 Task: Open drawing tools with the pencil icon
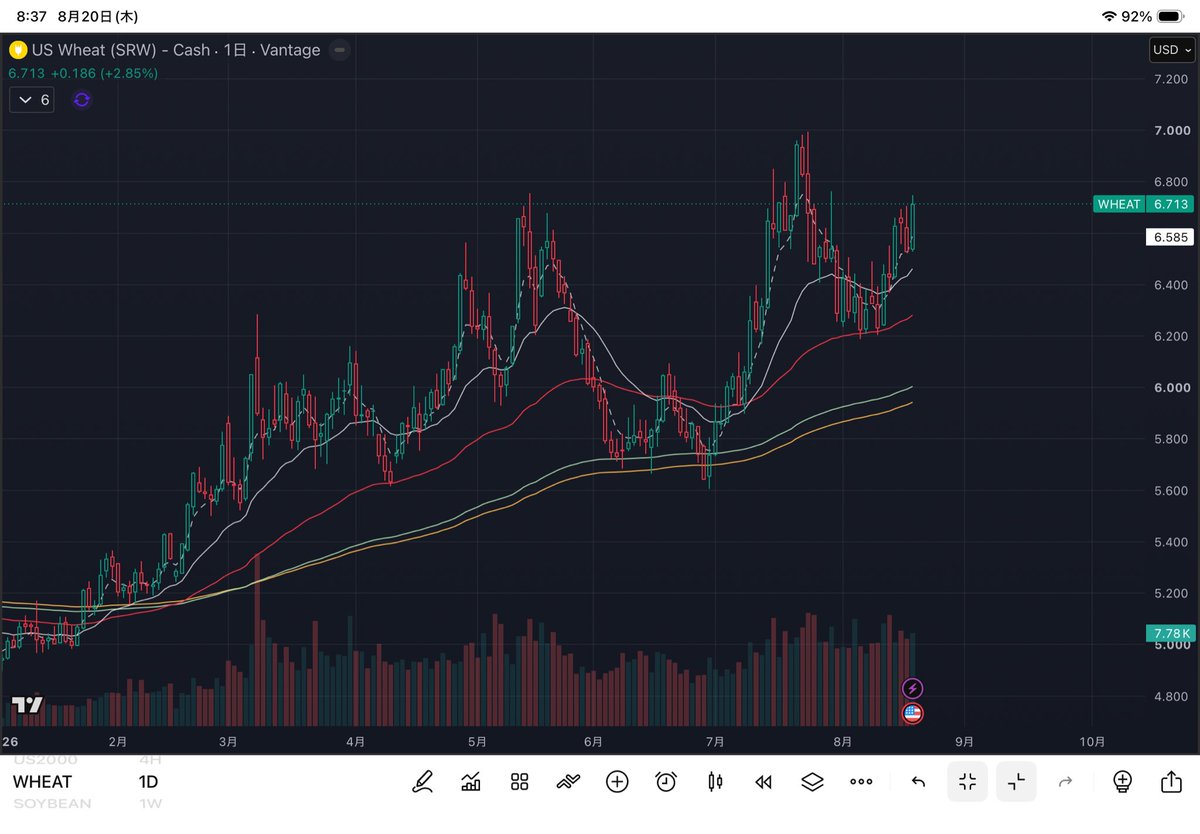(422, 782)
